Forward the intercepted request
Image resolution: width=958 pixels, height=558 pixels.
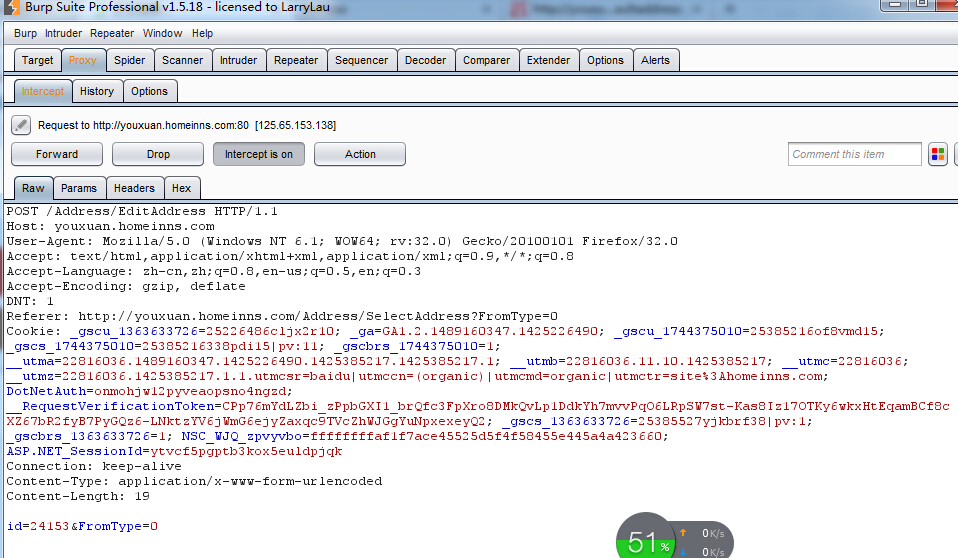(57, 154)
